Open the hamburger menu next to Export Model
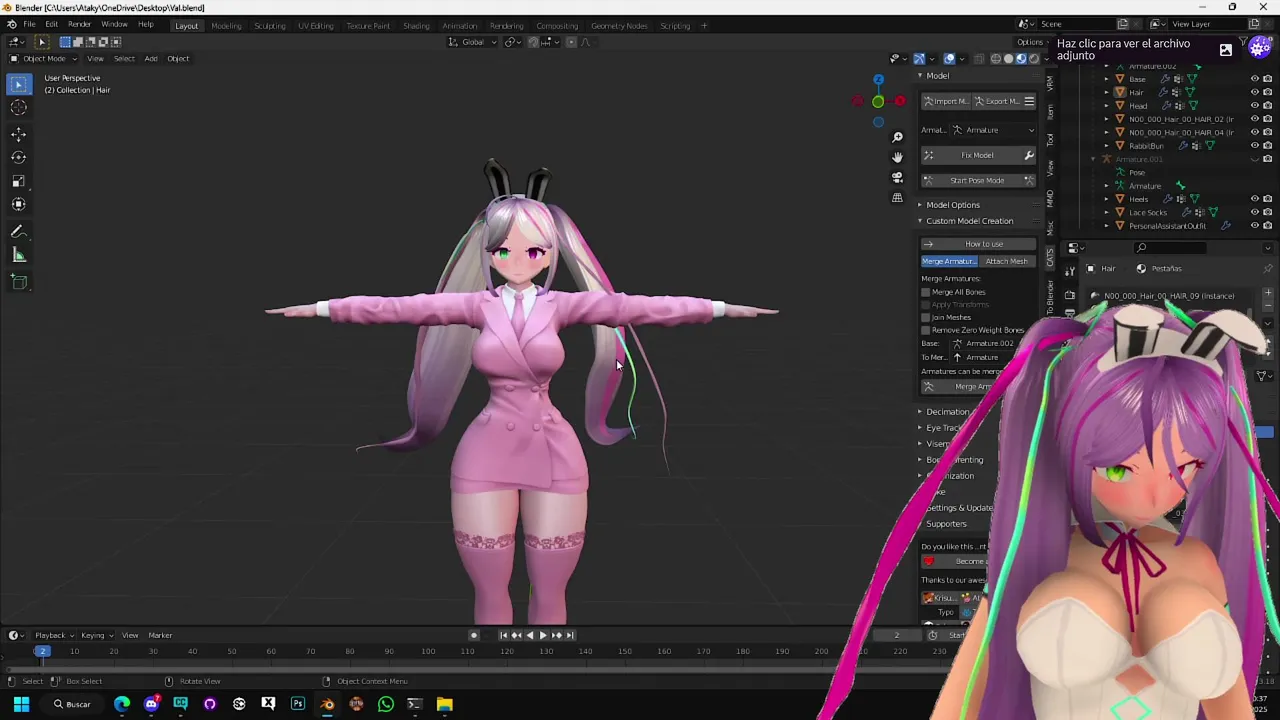 coord(1029,101)
